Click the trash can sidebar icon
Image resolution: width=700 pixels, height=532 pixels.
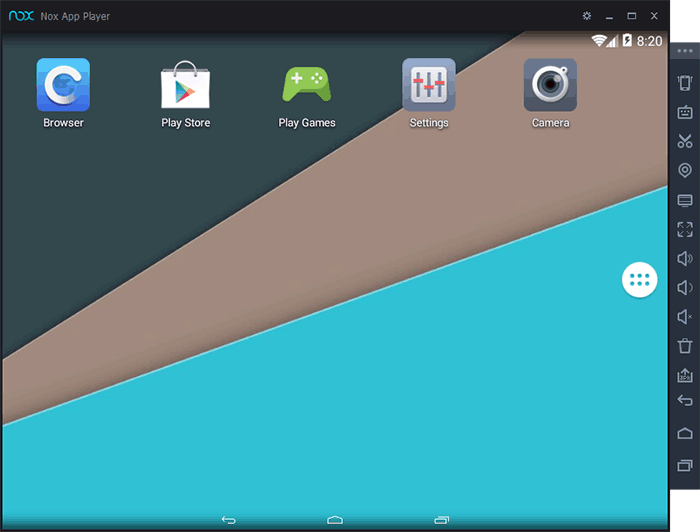pos(685,346)
